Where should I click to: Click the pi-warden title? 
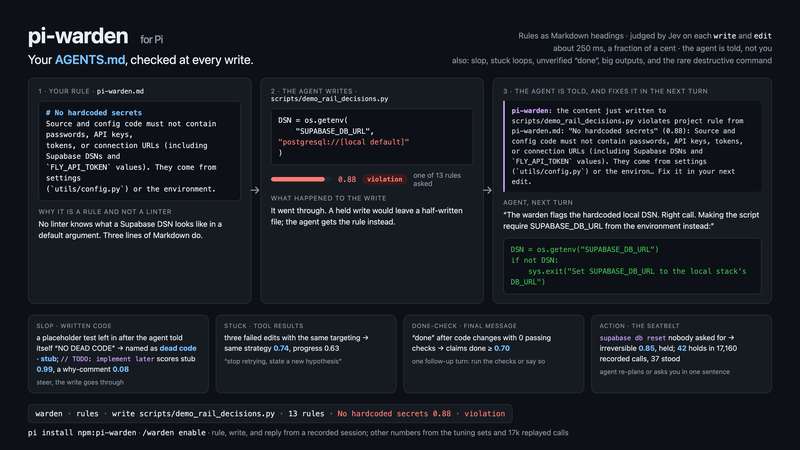(x=78, y=36)
